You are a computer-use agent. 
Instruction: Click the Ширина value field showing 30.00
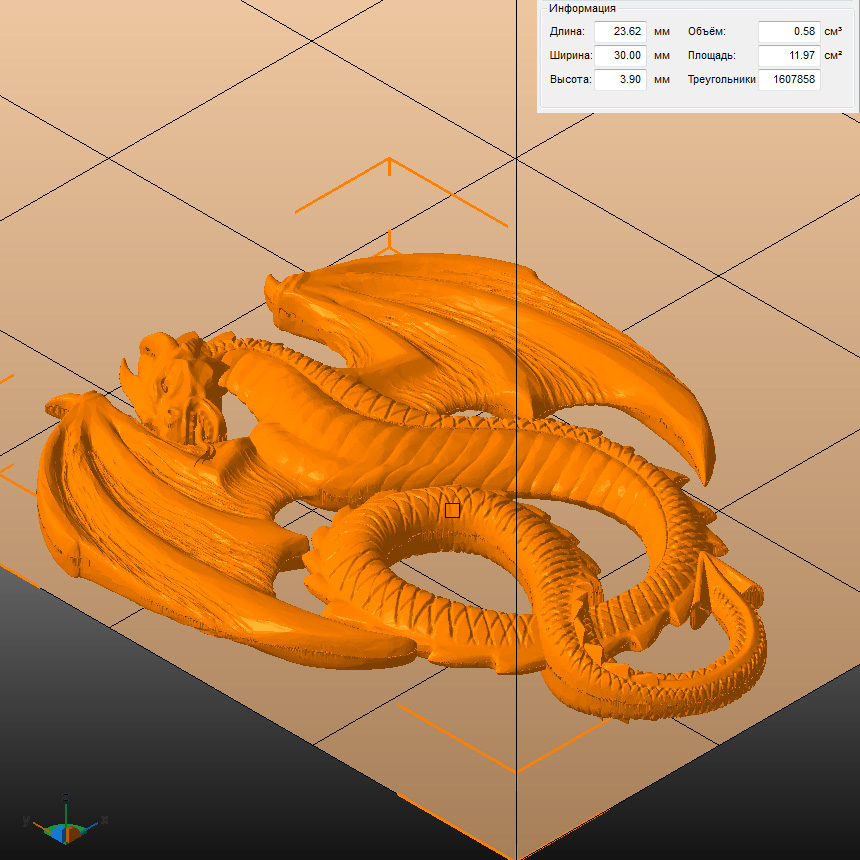[619, 55]
